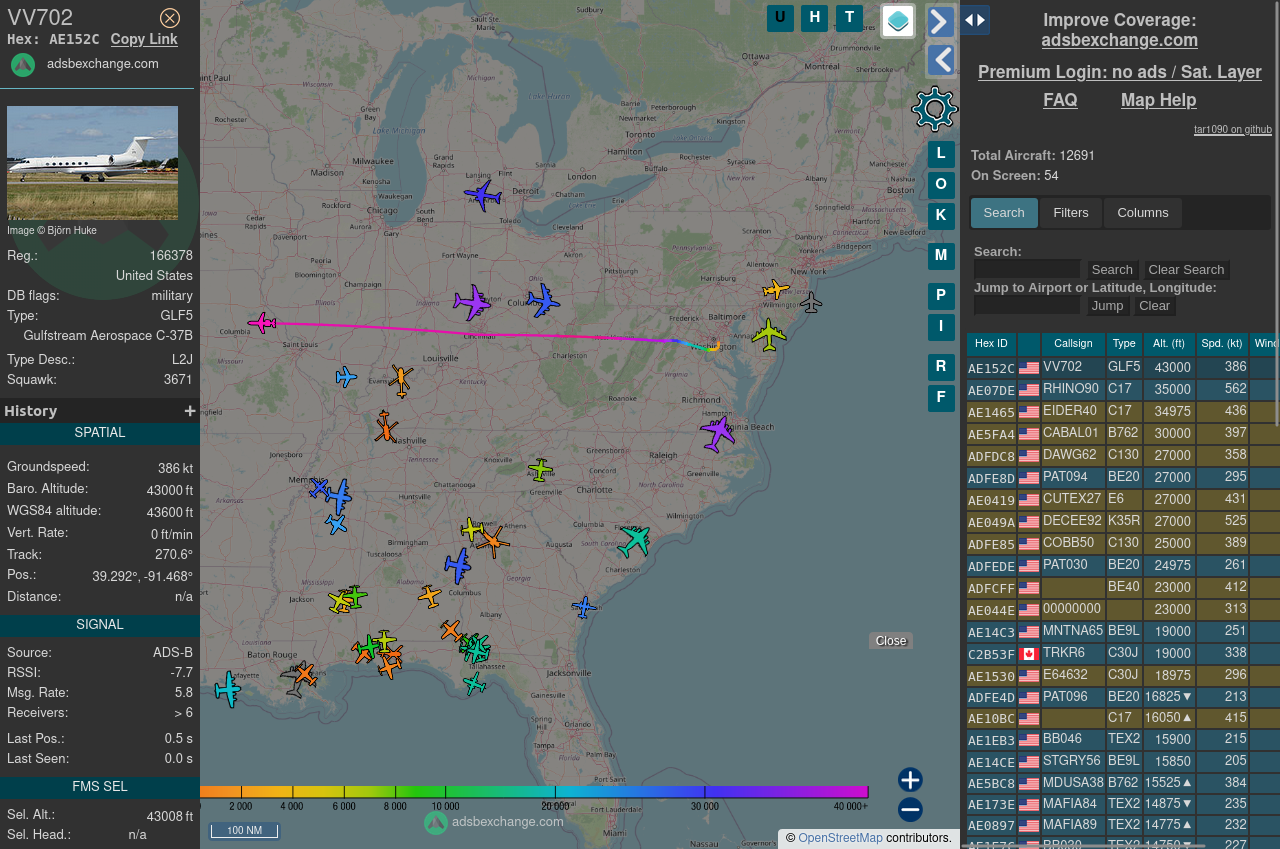The width and height of the screenshot is (1280, 849).
Task: Select the selected pink VV702 aircraft on map
Action: tap(262, 322)
